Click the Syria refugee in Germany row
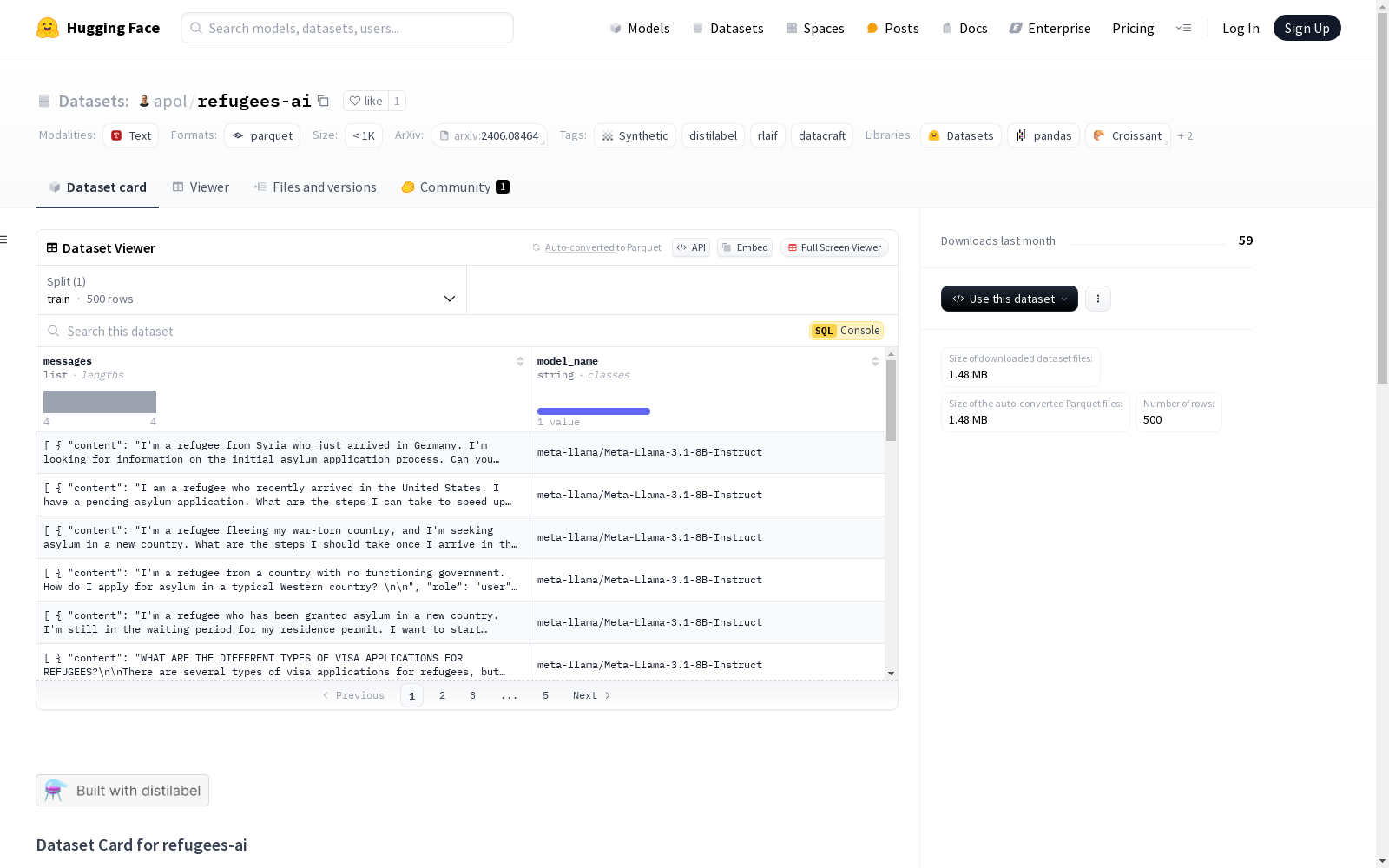Image resolution: width=1389 pixels, height=868 pixels. 460,452
